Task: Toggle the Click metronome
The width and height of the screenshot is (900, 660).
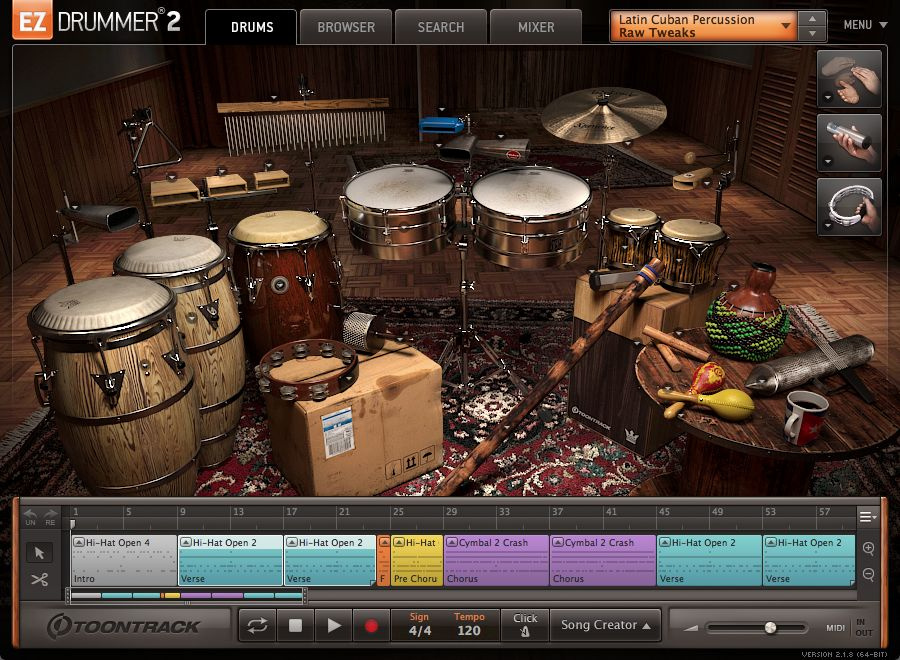Action: click(525, 623)
